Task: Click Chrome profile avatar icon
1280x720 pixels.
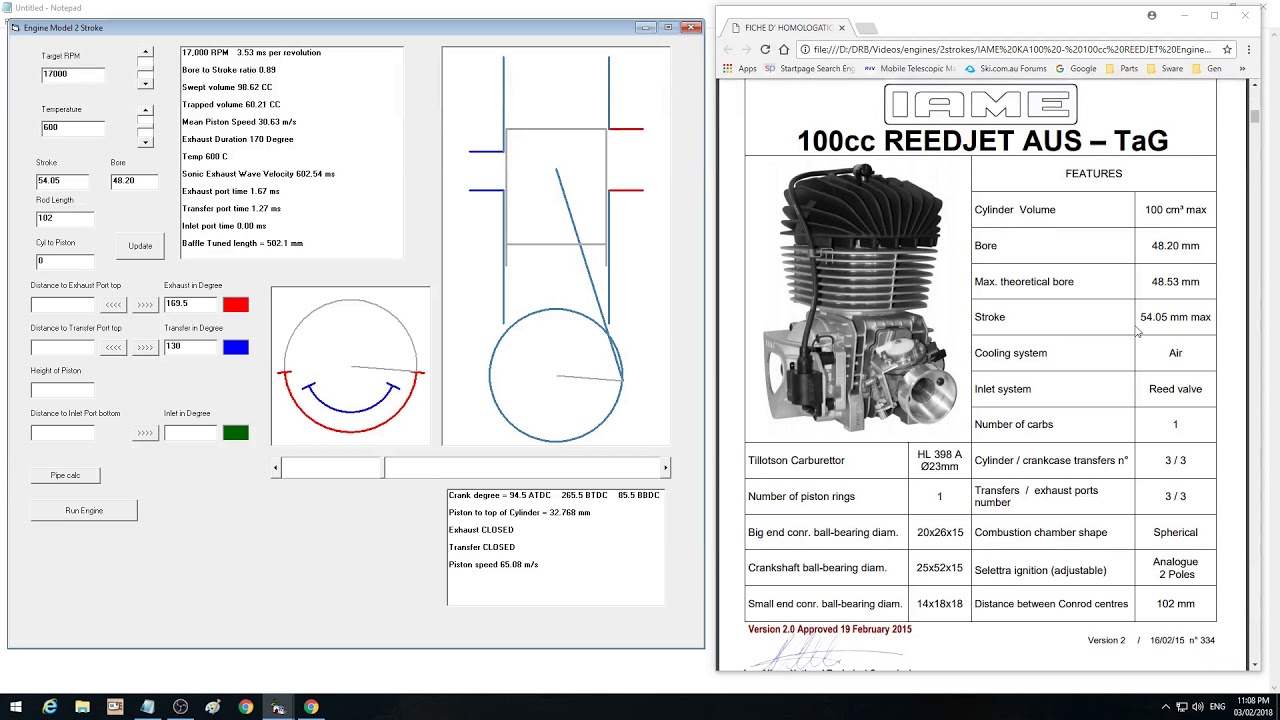Action: 1152,16
